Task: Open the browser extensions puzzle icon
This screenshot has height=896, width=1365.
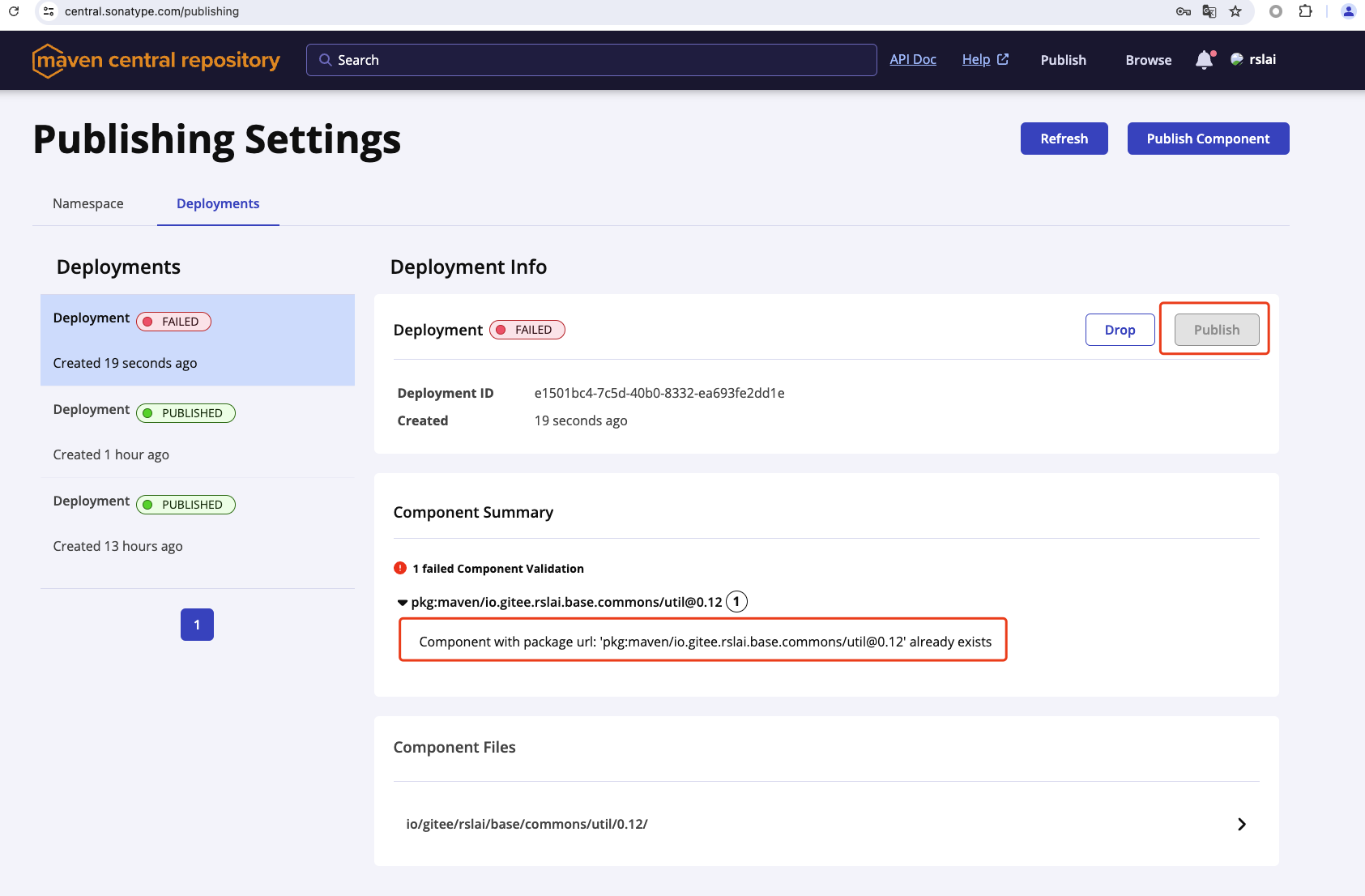Action: [x=1305, y=11]
